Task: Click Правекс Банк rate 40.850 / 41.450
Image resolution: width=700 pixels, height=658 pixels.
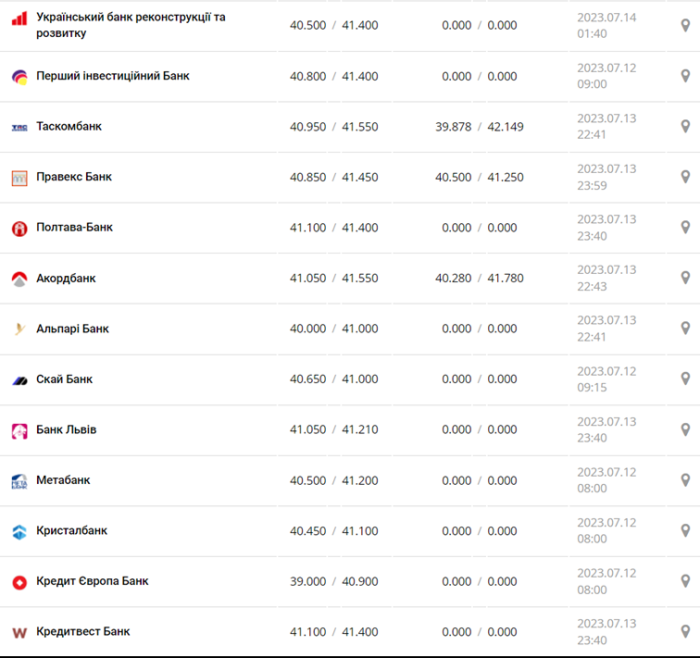Action: click(334, 177)
